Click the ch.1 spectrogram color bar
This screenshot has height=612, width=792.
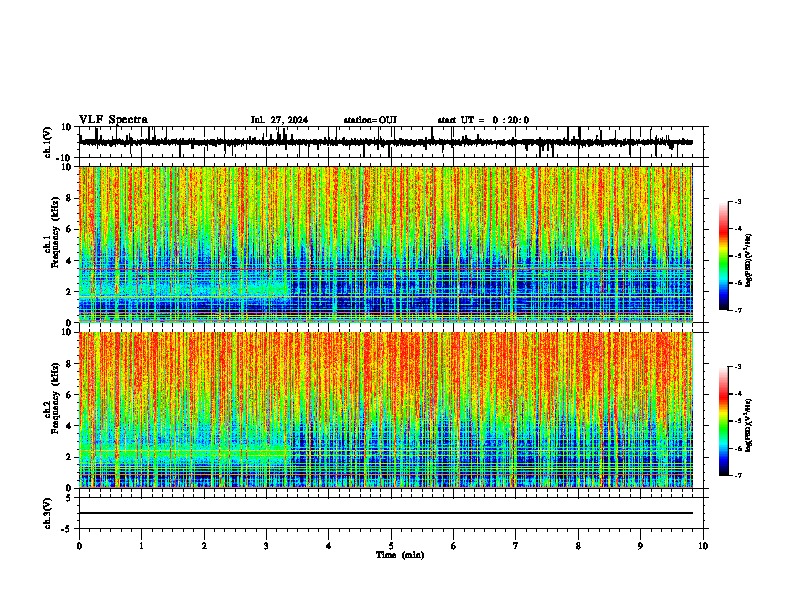click(x=724, y=255)
